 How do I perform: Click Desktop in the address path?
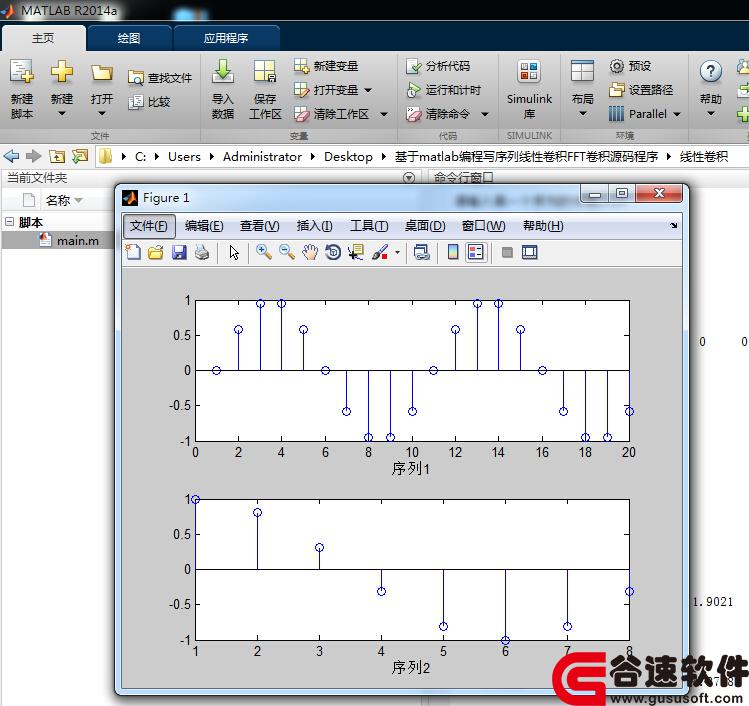coord(348,157)
